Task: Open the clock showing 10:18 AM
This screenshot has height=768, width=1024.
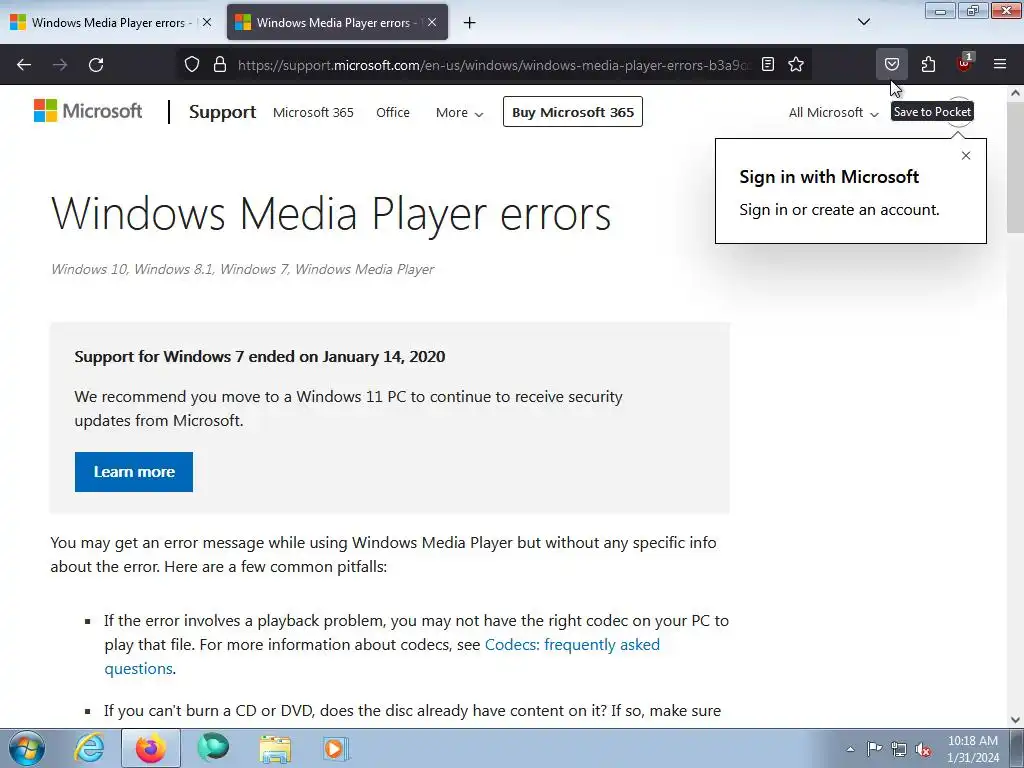Action: tap(972, 749)
